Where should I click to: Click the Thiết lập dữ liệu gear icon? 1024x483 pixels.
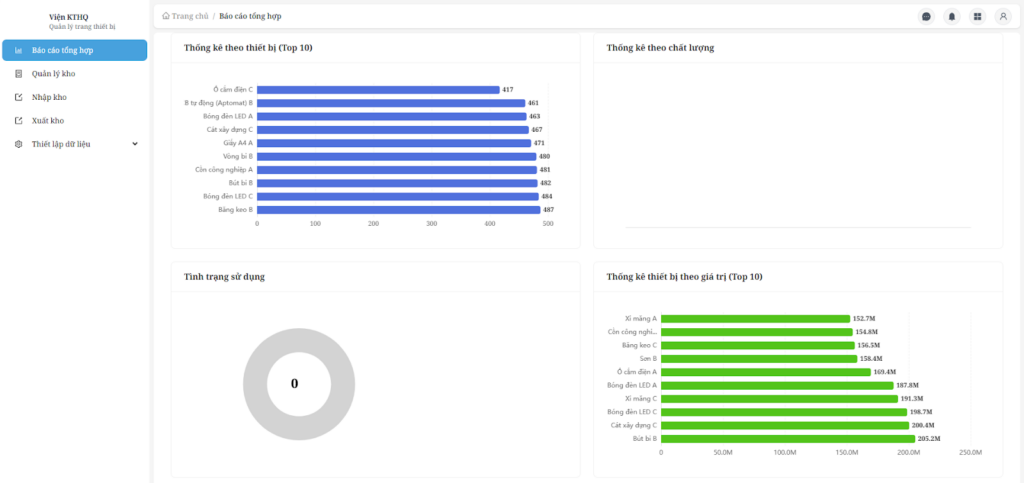click(19, 144)
